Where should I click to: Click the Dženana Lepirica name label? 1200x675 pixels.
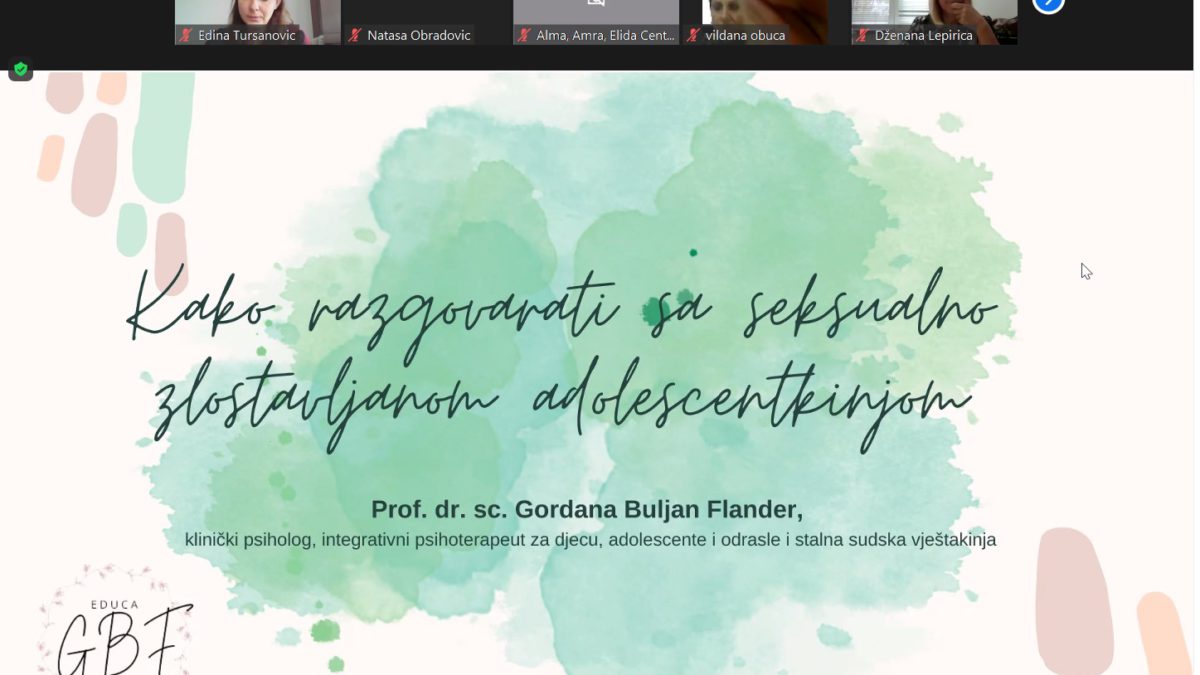923,36
